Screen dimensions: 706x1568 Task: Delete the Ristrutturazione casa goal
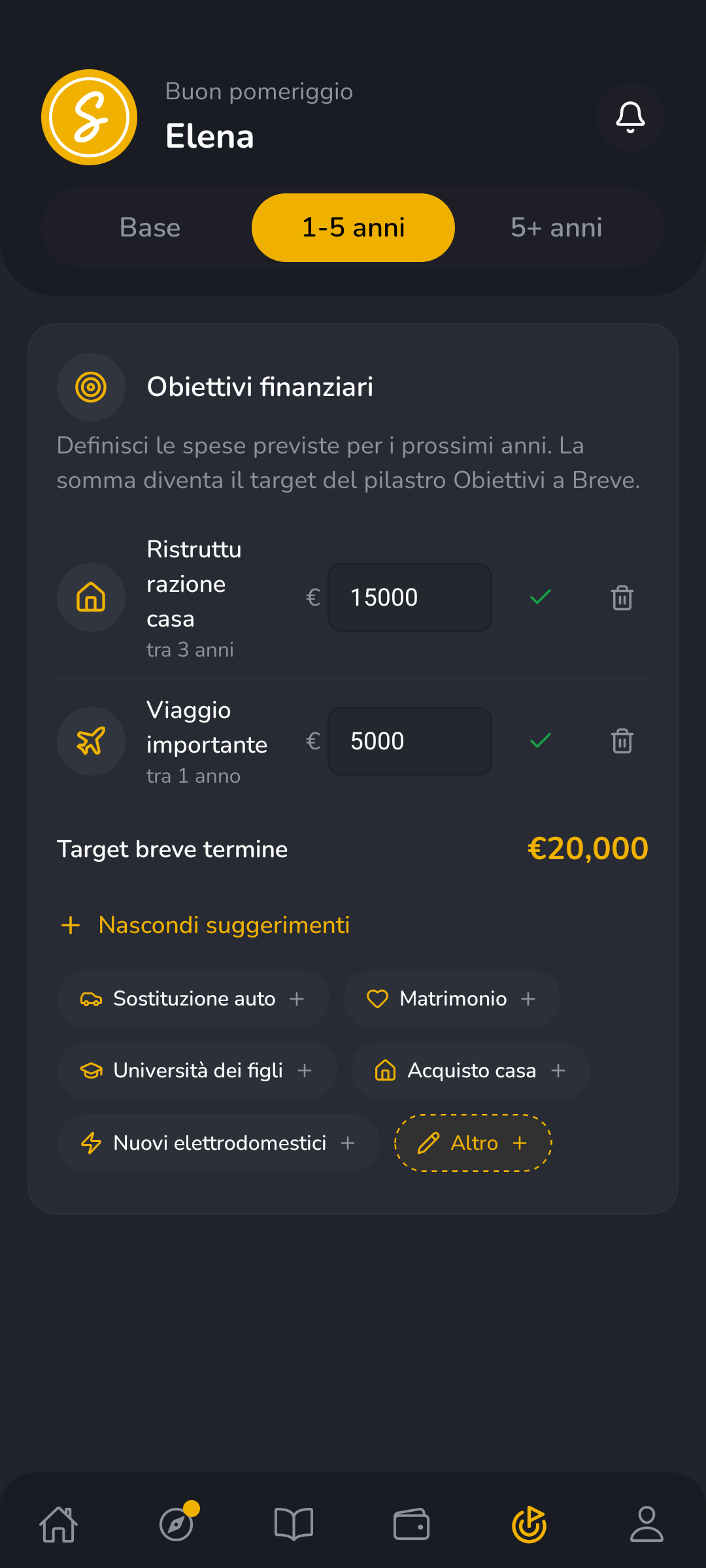coord(622,598)
